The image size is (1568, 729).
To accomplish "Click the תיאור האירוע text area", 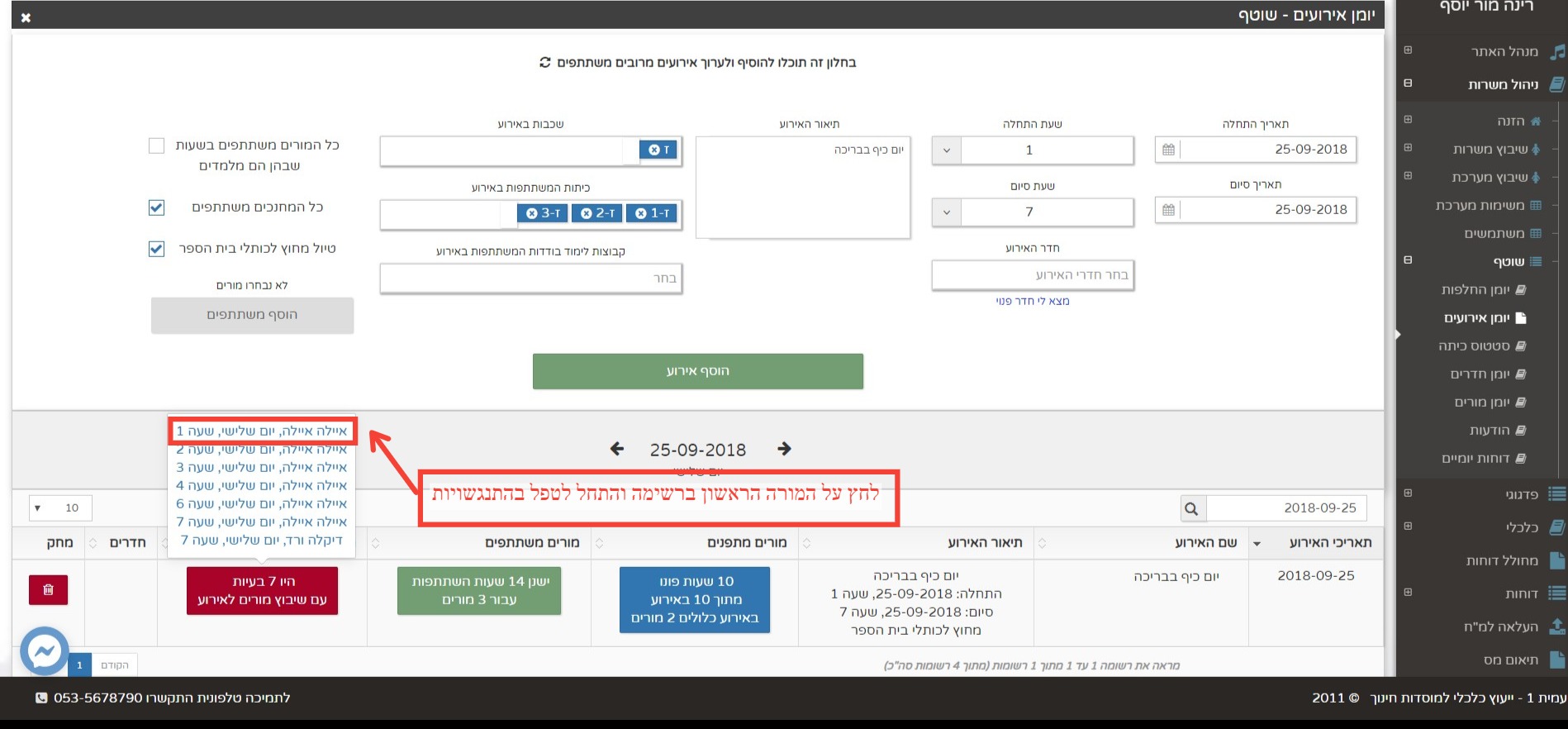I will (x=803, y=188).
